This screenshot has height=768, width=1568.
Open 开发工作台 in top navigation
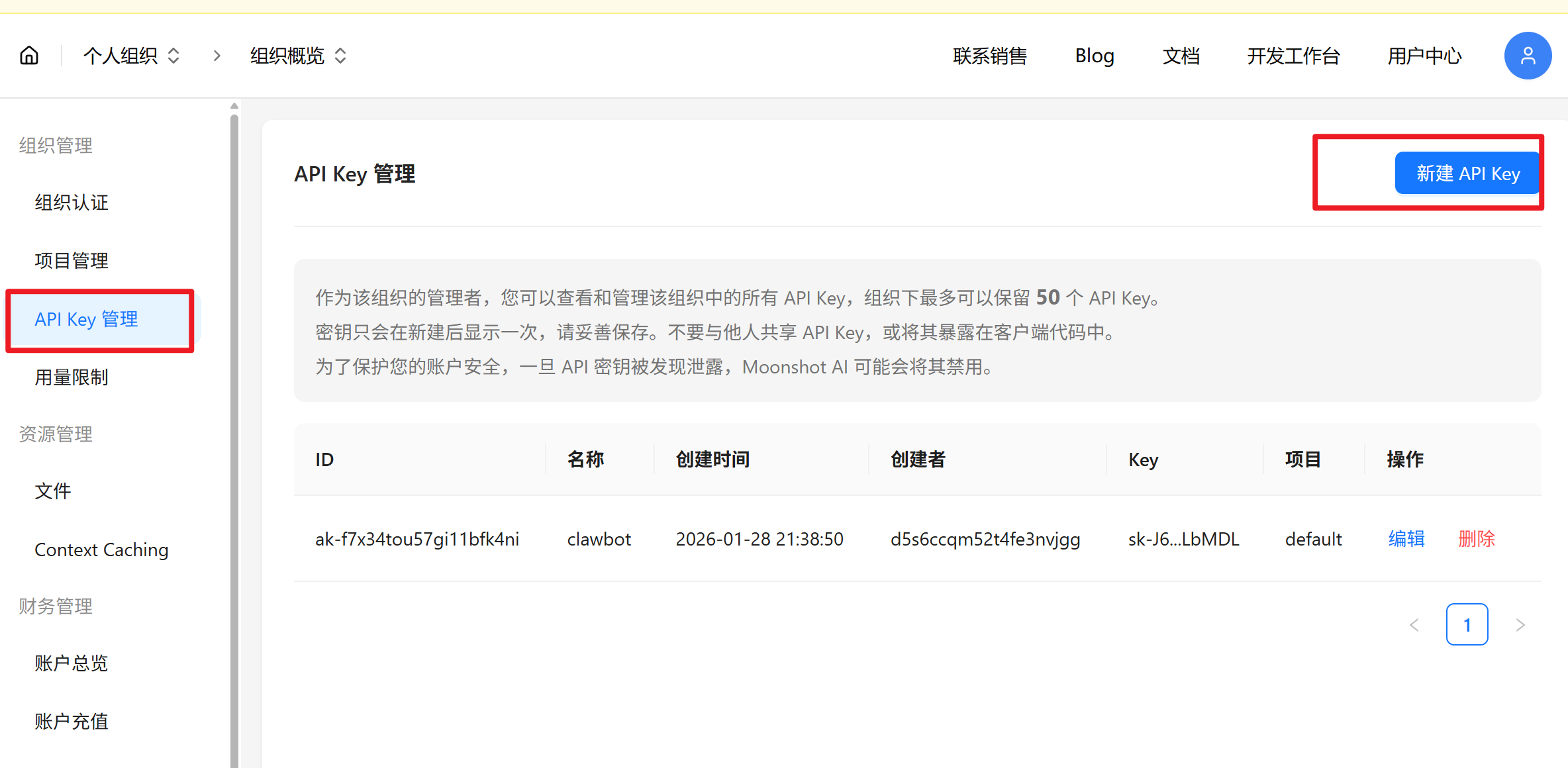click(x=1293, y=56)
